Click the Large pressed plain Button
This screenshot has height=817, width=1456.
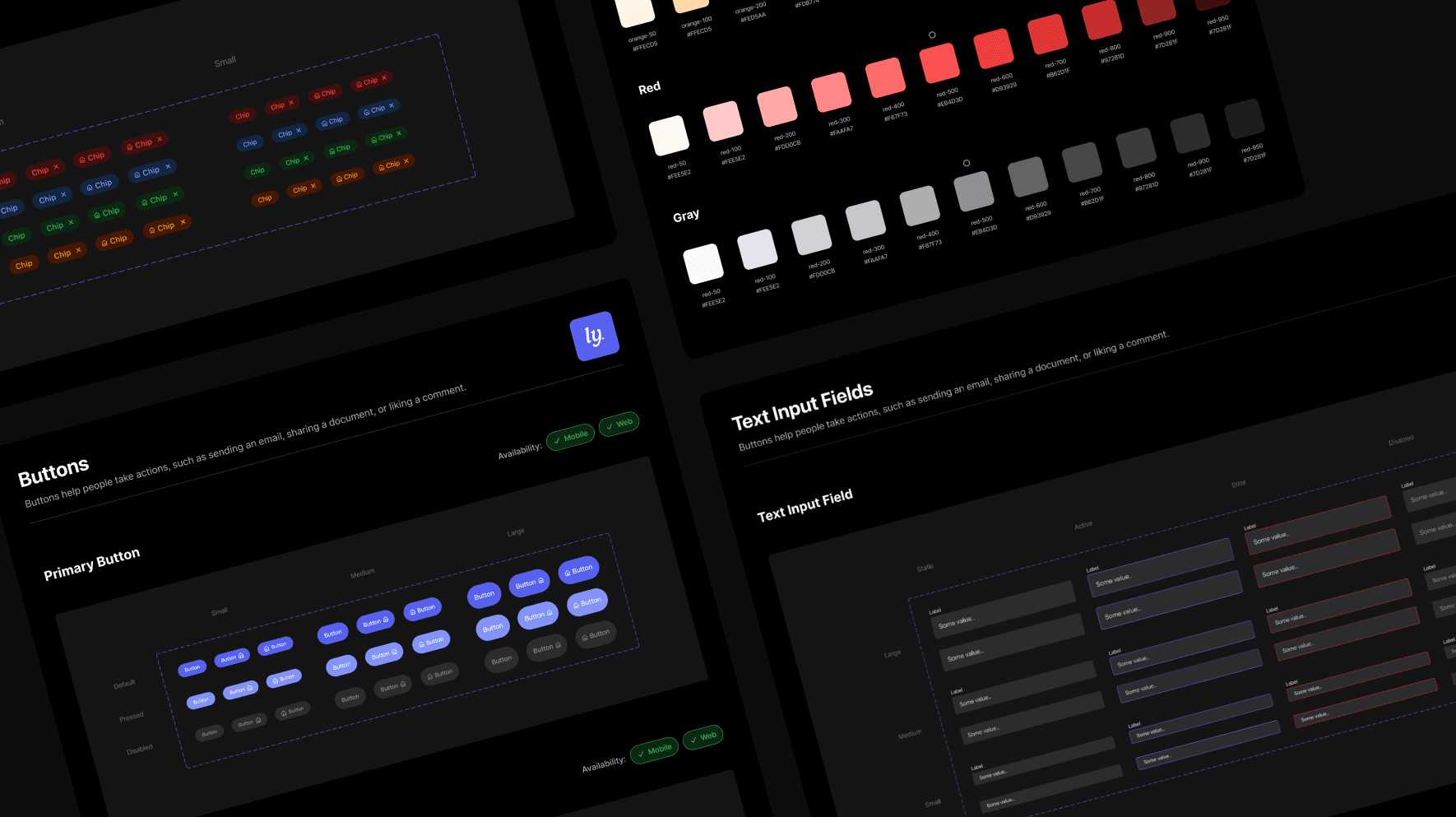493,628
